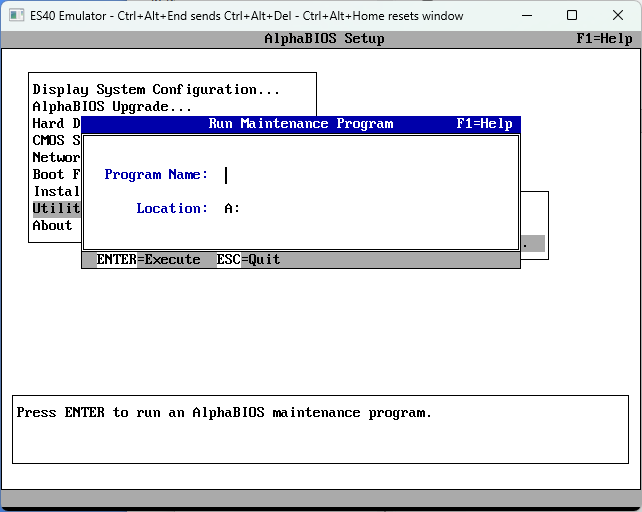Click the Location label
This screenshot has height=512, width=642.
pyautogui.click(x=172, y=208)
